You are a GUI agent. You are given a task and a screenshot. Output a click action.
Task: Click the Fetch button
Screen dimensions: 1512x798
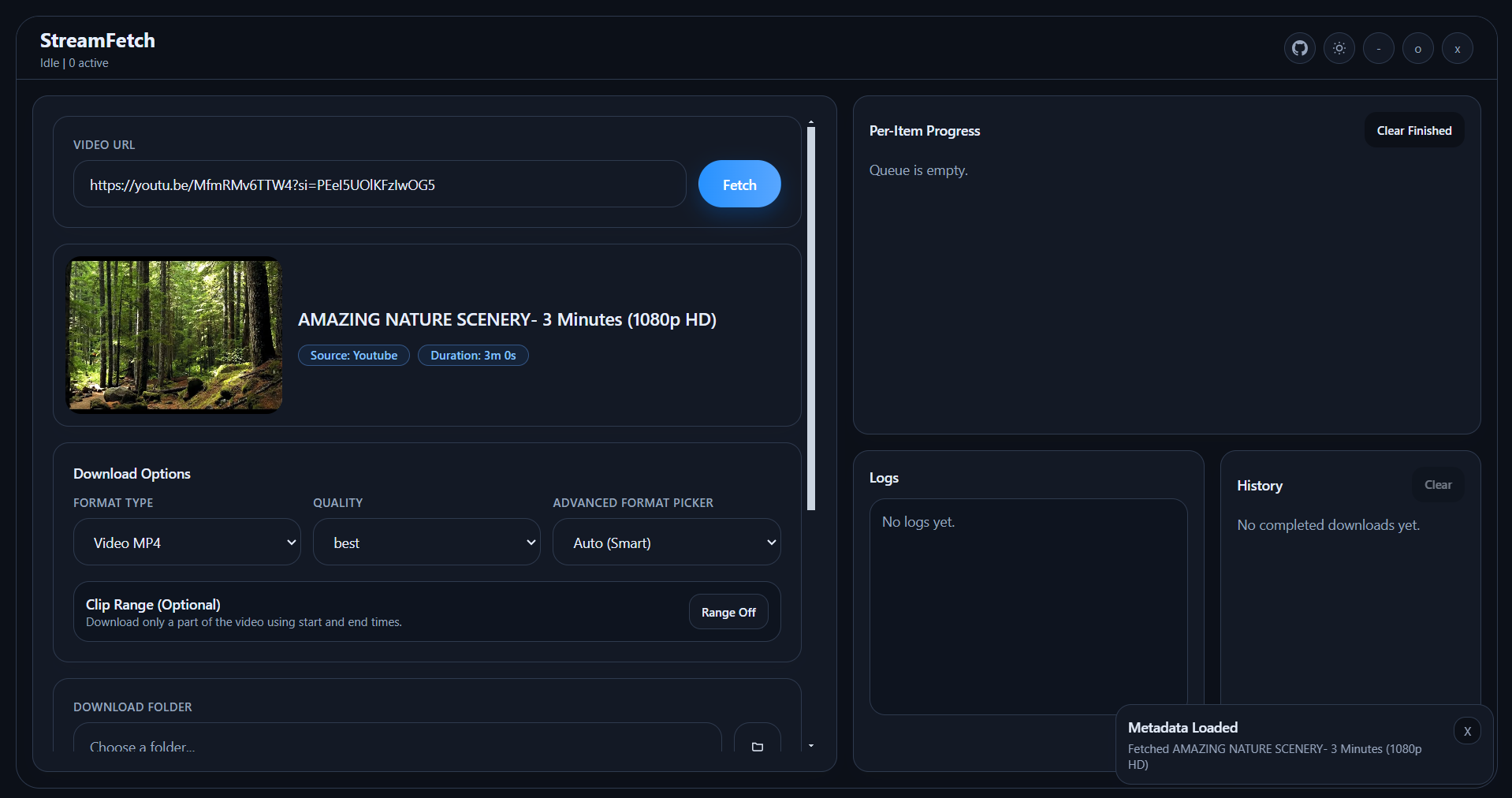click(739, 184)
